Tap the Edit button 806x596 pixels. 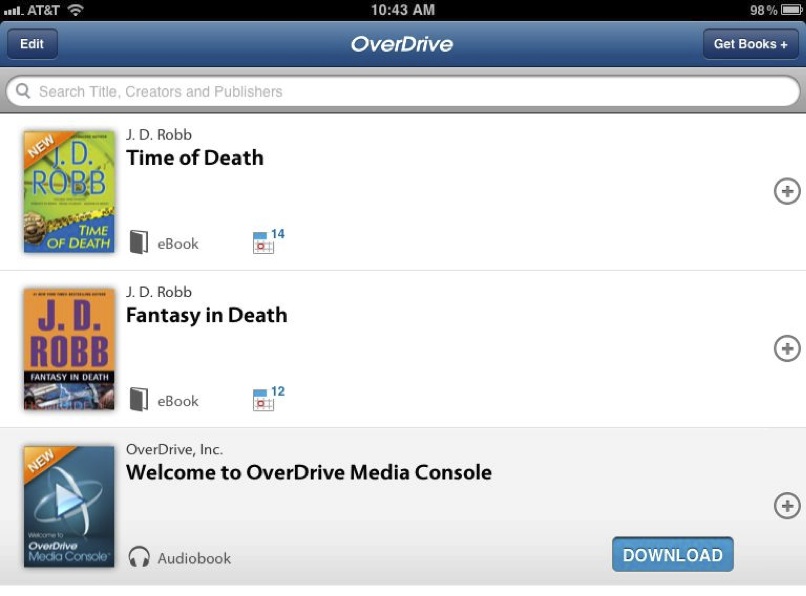pyautogui.click(x=32, y=44)
